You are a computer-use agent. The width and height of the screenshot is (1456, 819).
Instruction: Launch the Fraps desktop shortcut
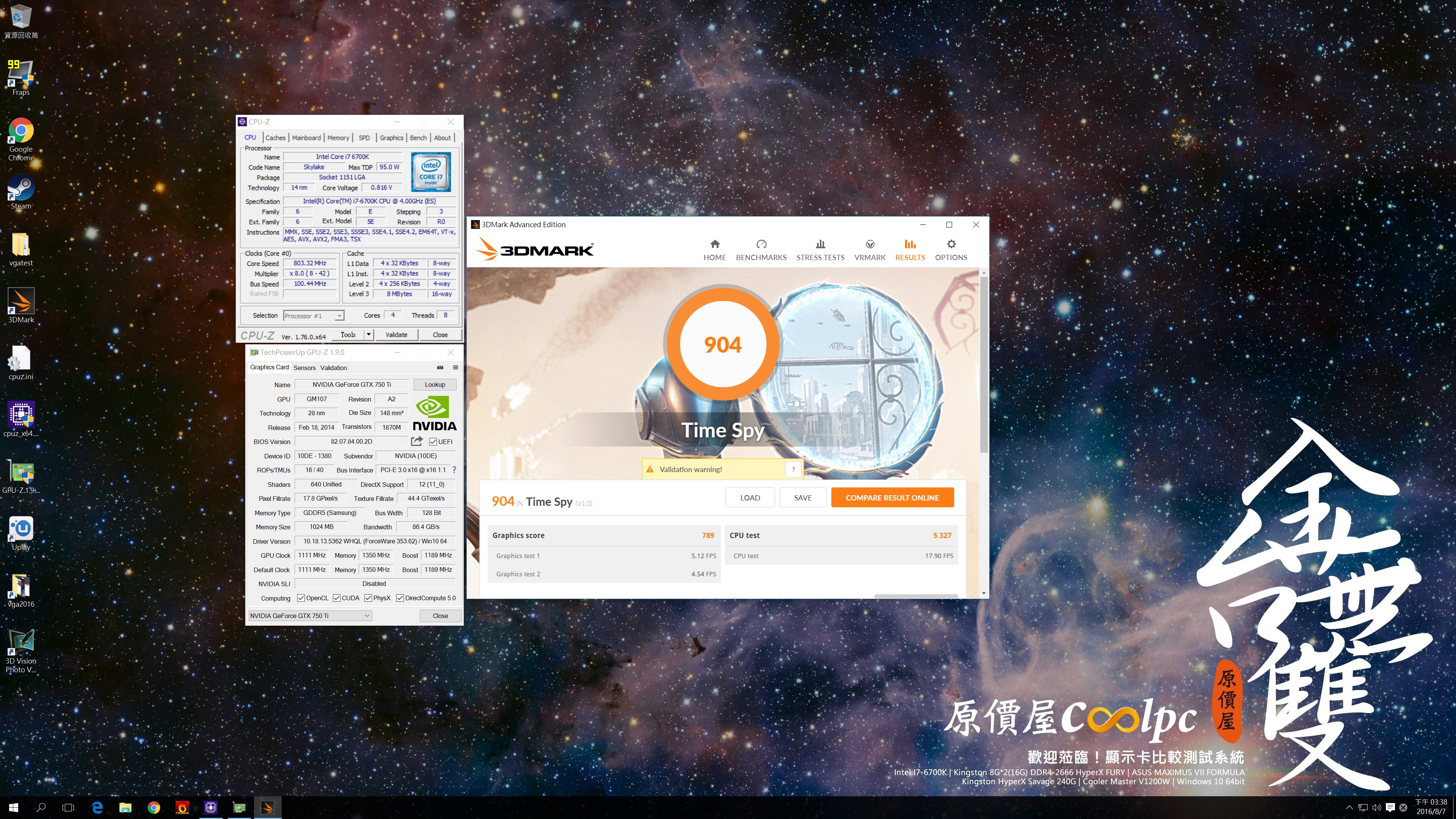coord(21,78)
